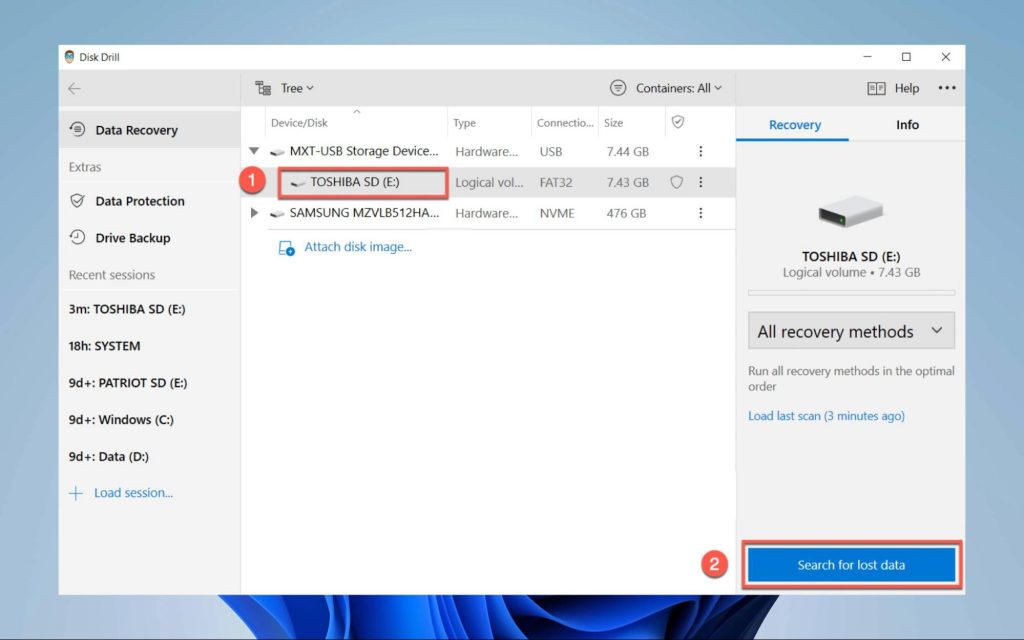
Task: Open the three-dot menu for MXT-USB Storage Device
Action: click(701, 151)
